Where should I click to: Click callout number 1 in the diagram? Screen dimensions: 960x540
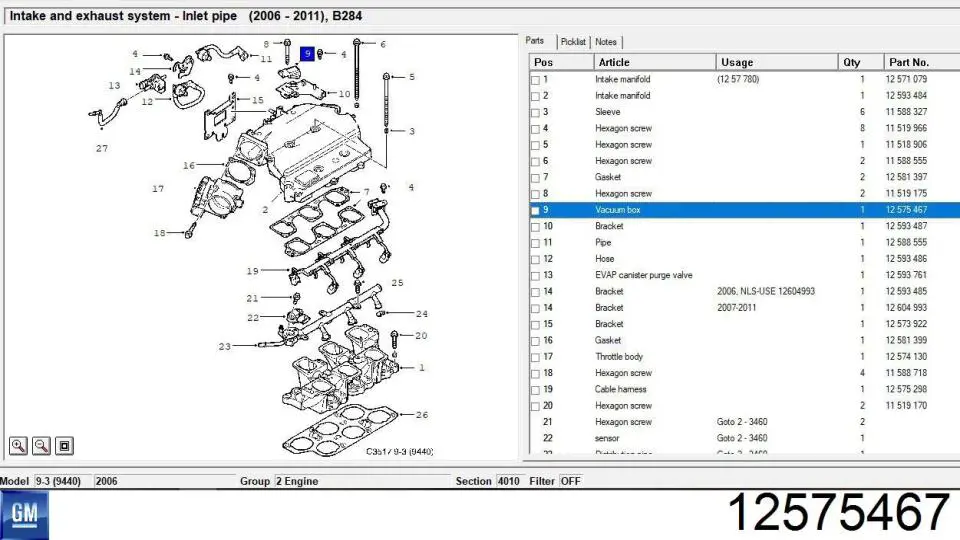pyautogui.click(x=421, y=367)
